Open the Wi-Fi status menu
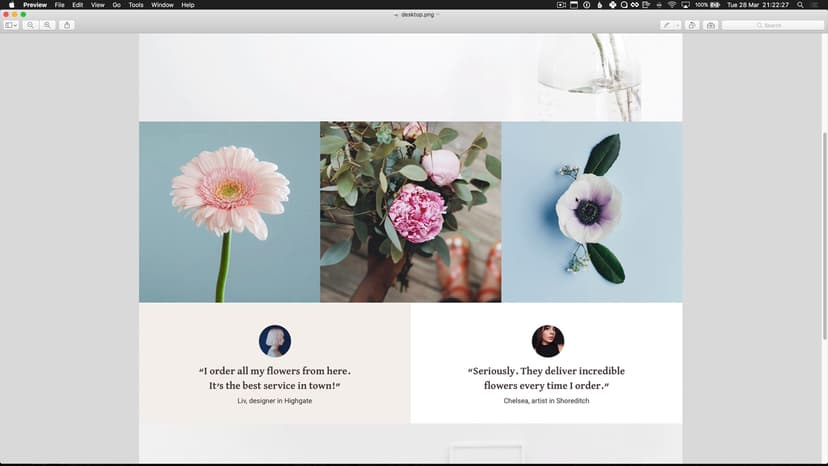Viewport: 828px width, 466px height. (x=672, y=5)
